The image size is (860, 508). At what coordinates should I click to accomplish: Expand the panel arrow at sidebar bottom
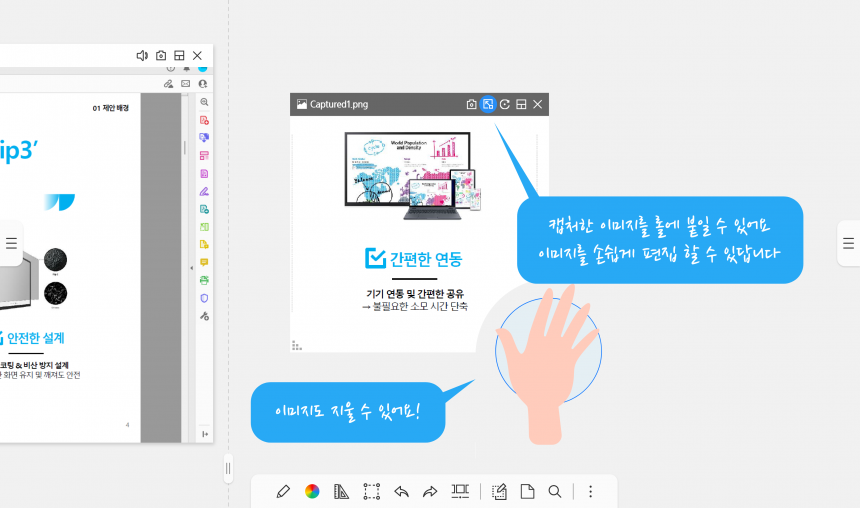(x=205, y=434)
